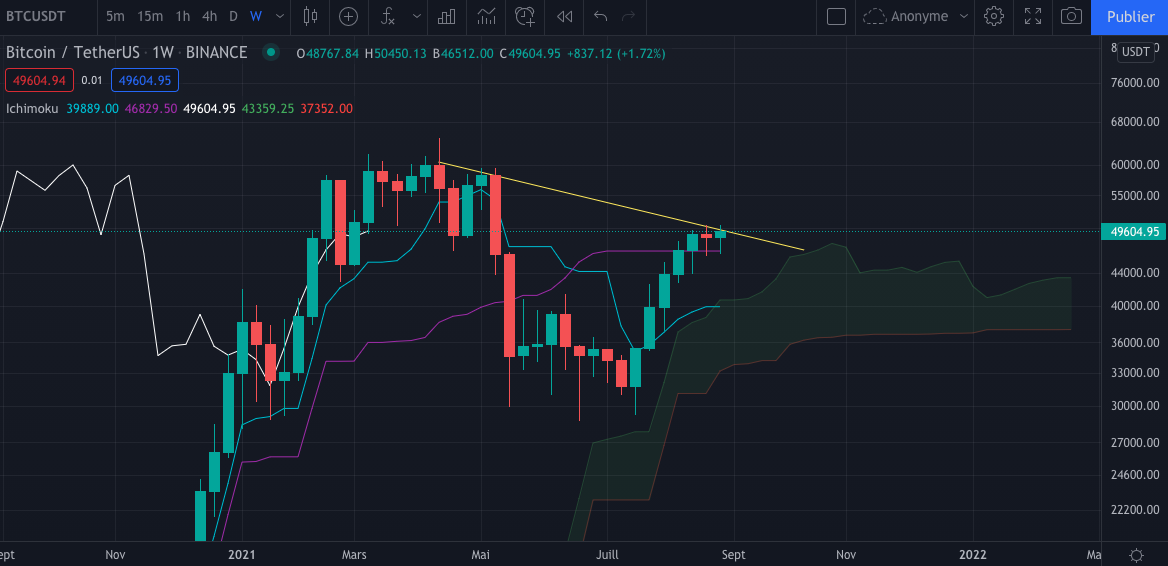
Task: Expand the timeframe interval dropdown
Action: pyautogui.click(x=279, y=16)
